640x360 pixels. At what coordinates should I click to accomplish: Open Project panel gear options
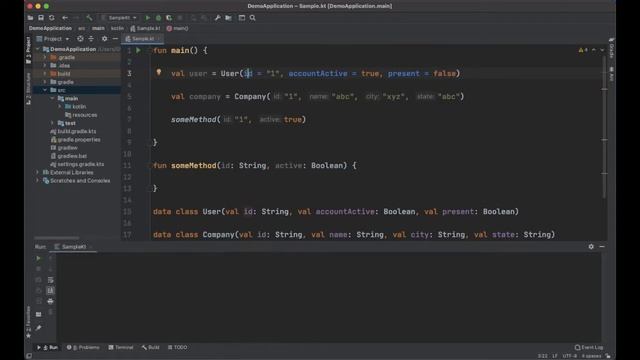[104, 39]
